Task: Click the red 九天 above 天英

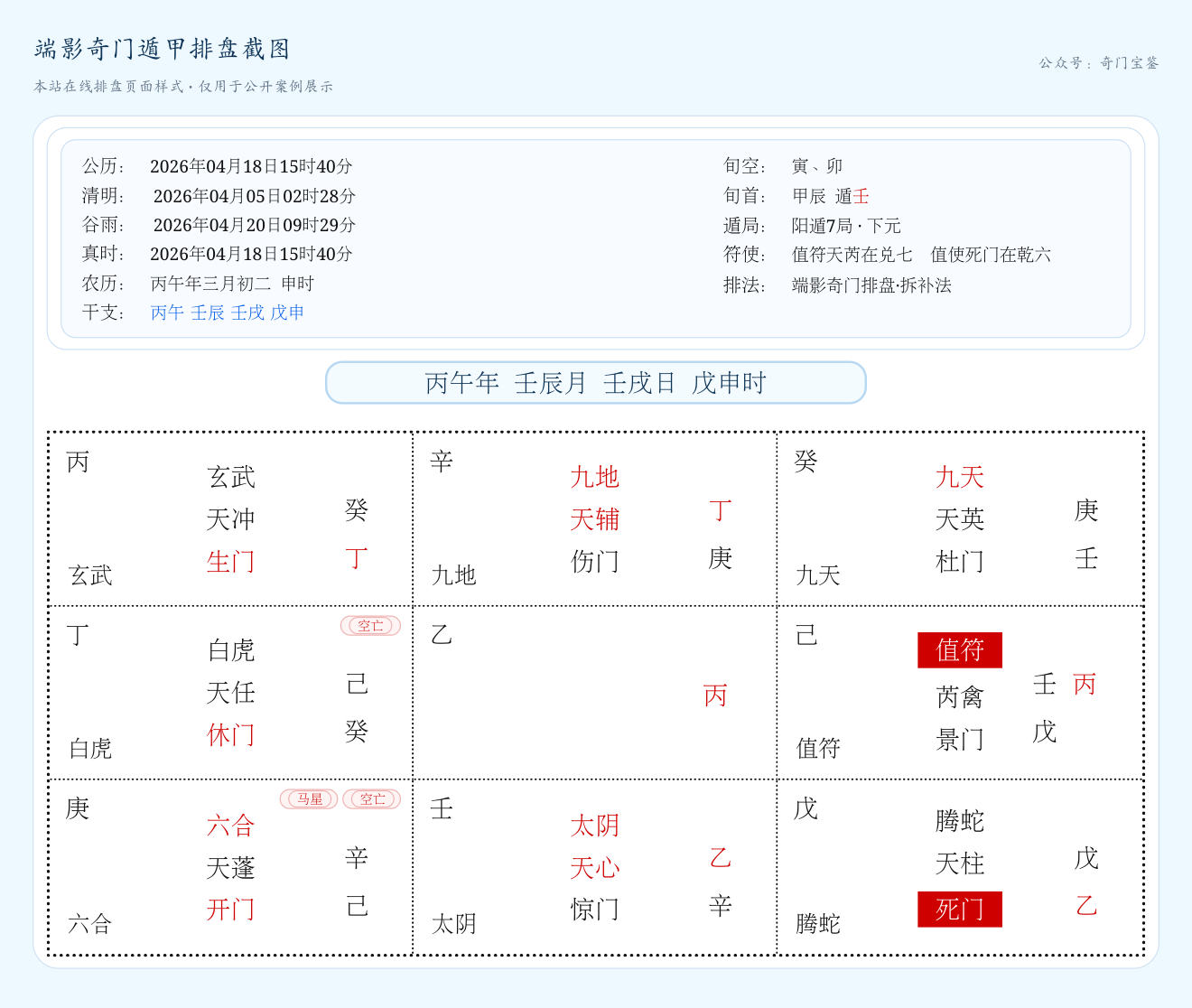Action: click(x=960, y=477)
